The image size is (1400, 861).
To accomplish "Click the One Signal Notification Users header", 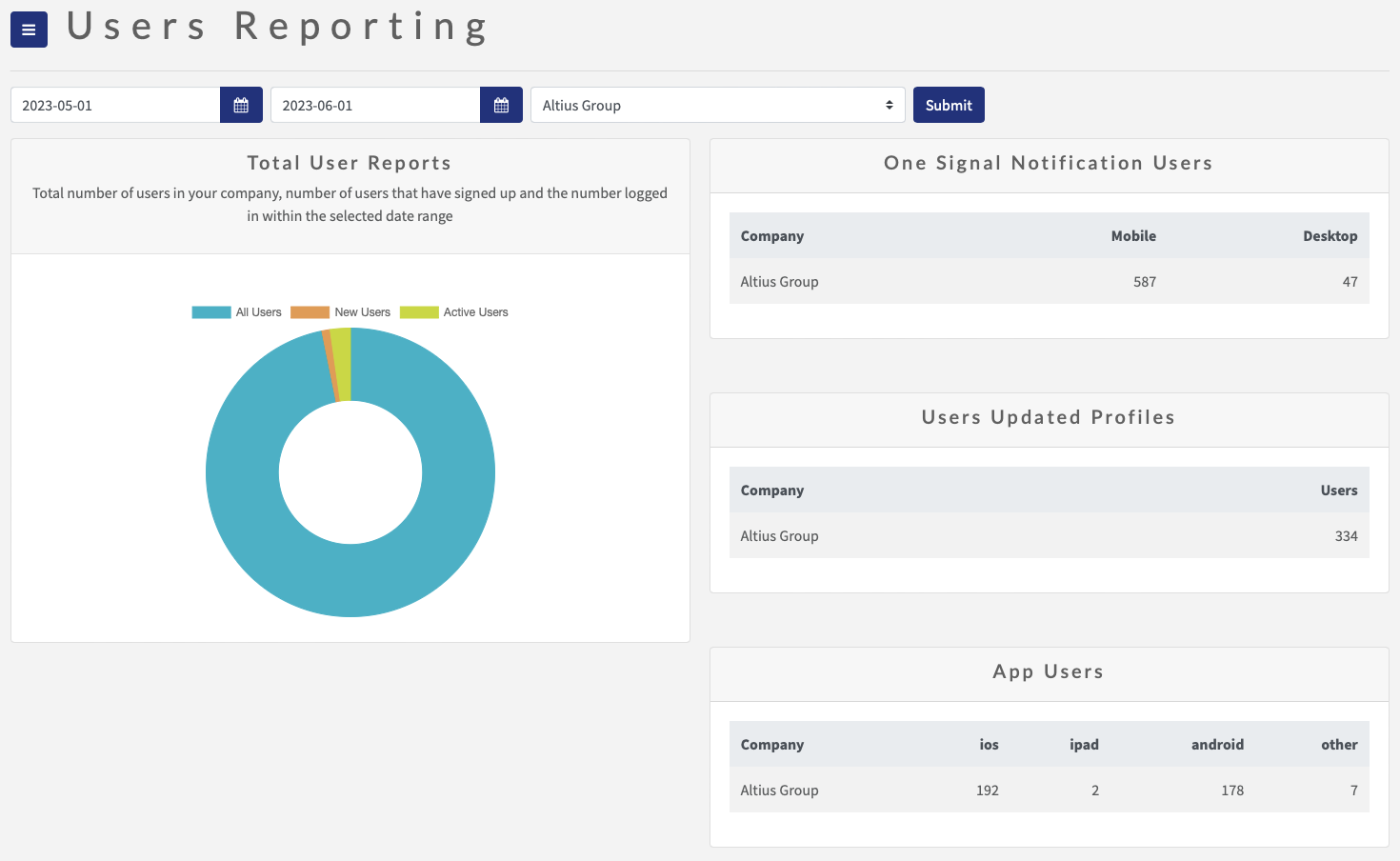I will pyautogui.click(x=1048, y=163).
